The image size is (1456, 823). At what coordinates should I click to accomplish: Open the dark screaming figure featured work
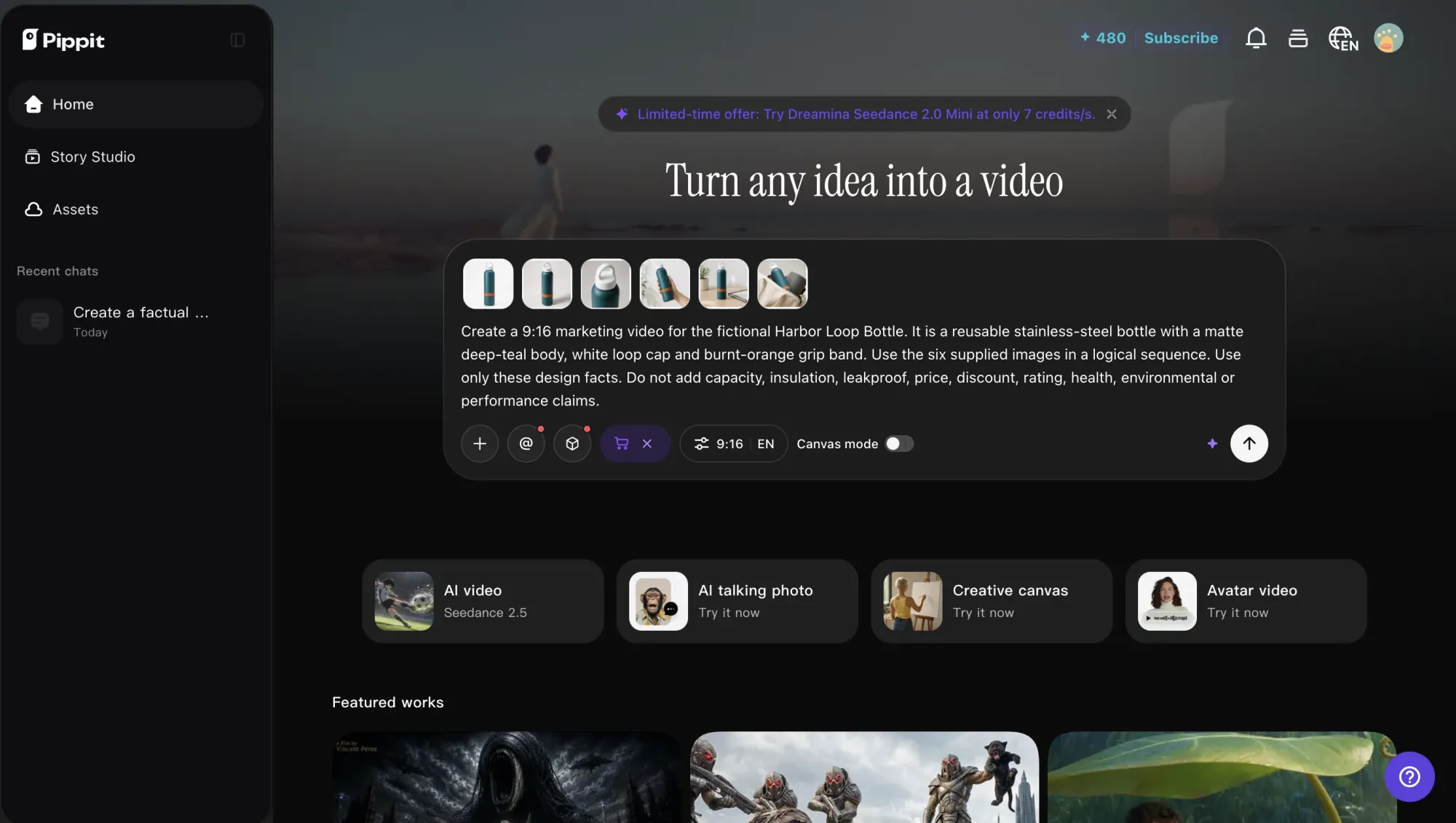507,777
